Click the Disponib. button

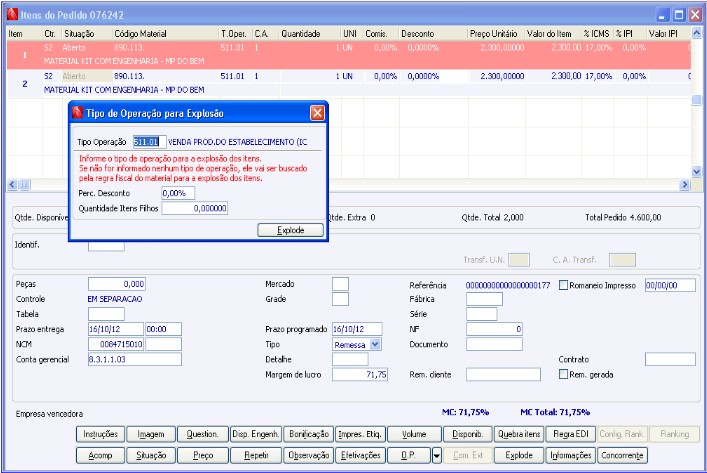click(468, 434)
